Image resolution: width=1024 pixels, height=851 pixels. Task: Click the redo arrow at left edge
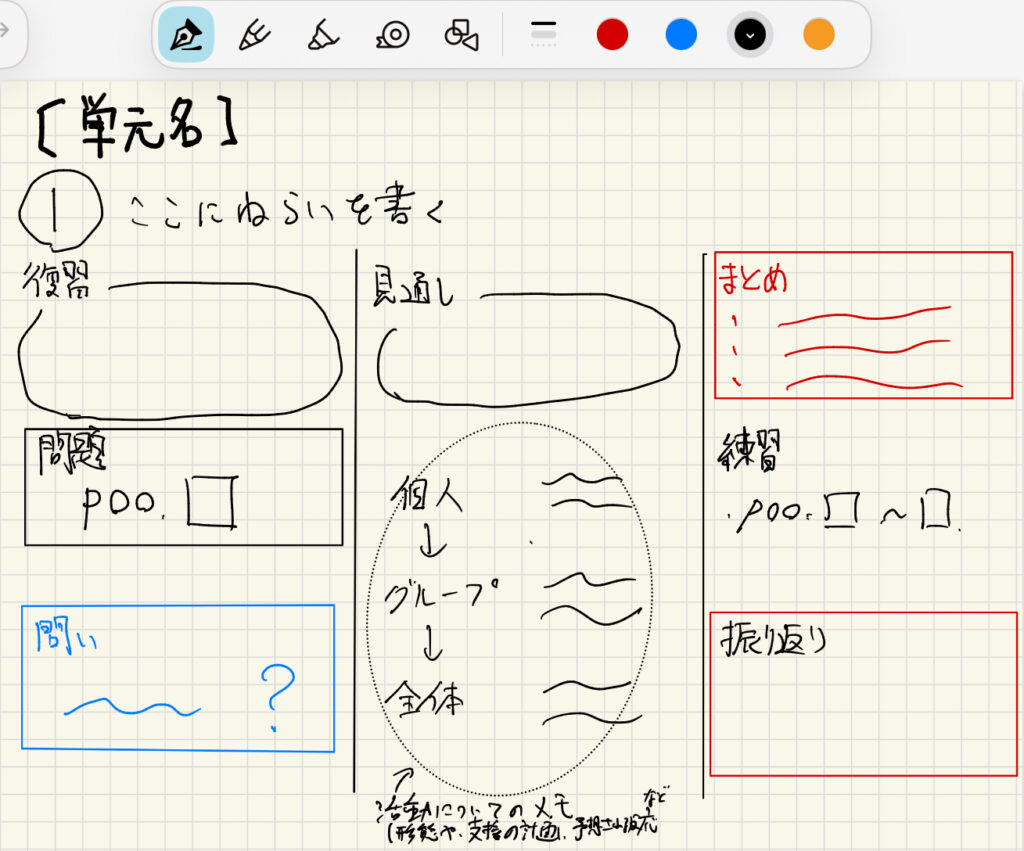pyautogui.click(x=5, y=29)
